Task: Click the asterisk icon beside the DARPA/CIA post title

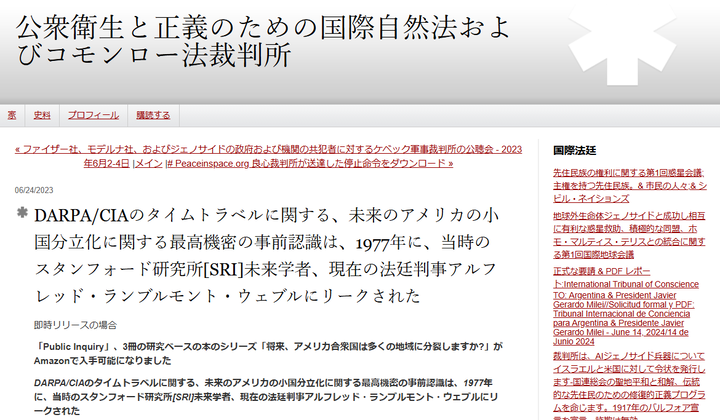Action: (22, 213)
